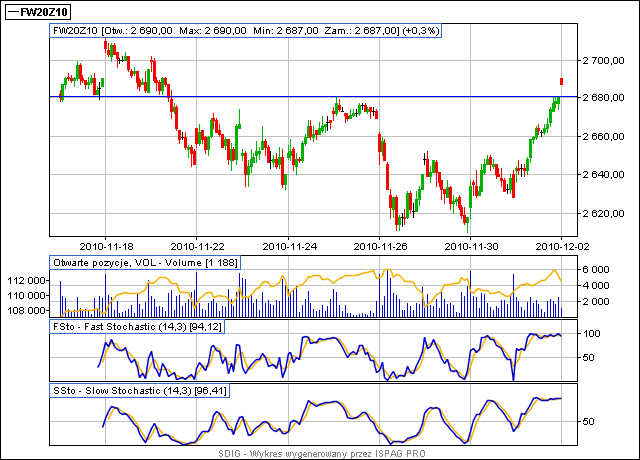Click the 108 000 open interest label
640x460 pixels.
click(26, 311)
